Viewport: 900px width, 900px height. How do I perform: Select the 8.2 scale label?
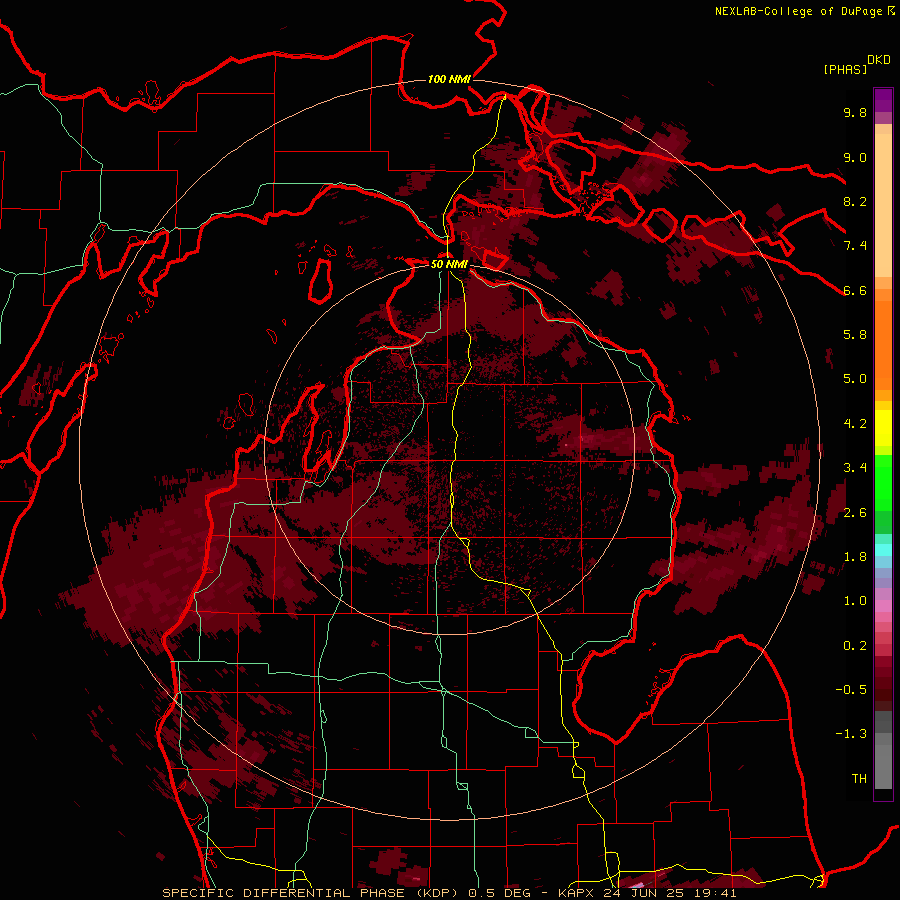coord(855,201)
